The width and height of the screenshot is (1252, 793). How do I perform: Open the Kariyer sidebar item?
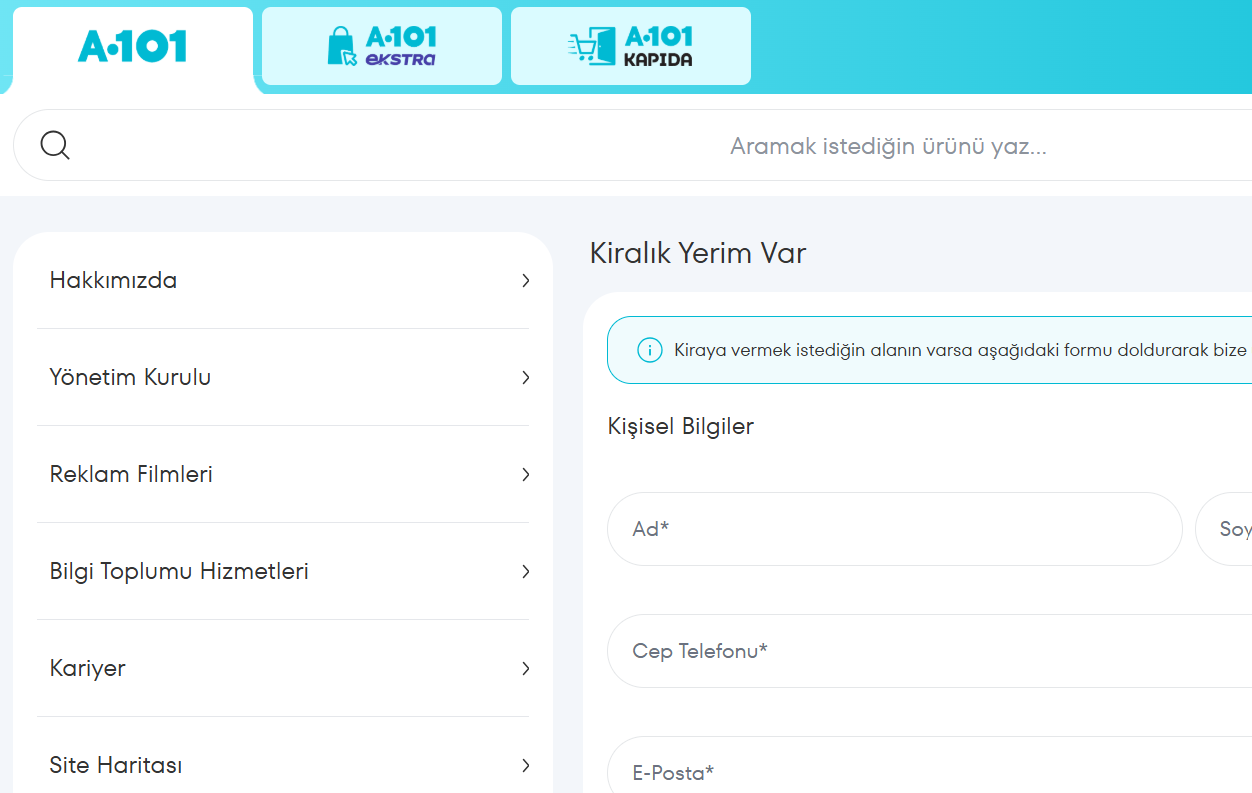click(283, 668)
